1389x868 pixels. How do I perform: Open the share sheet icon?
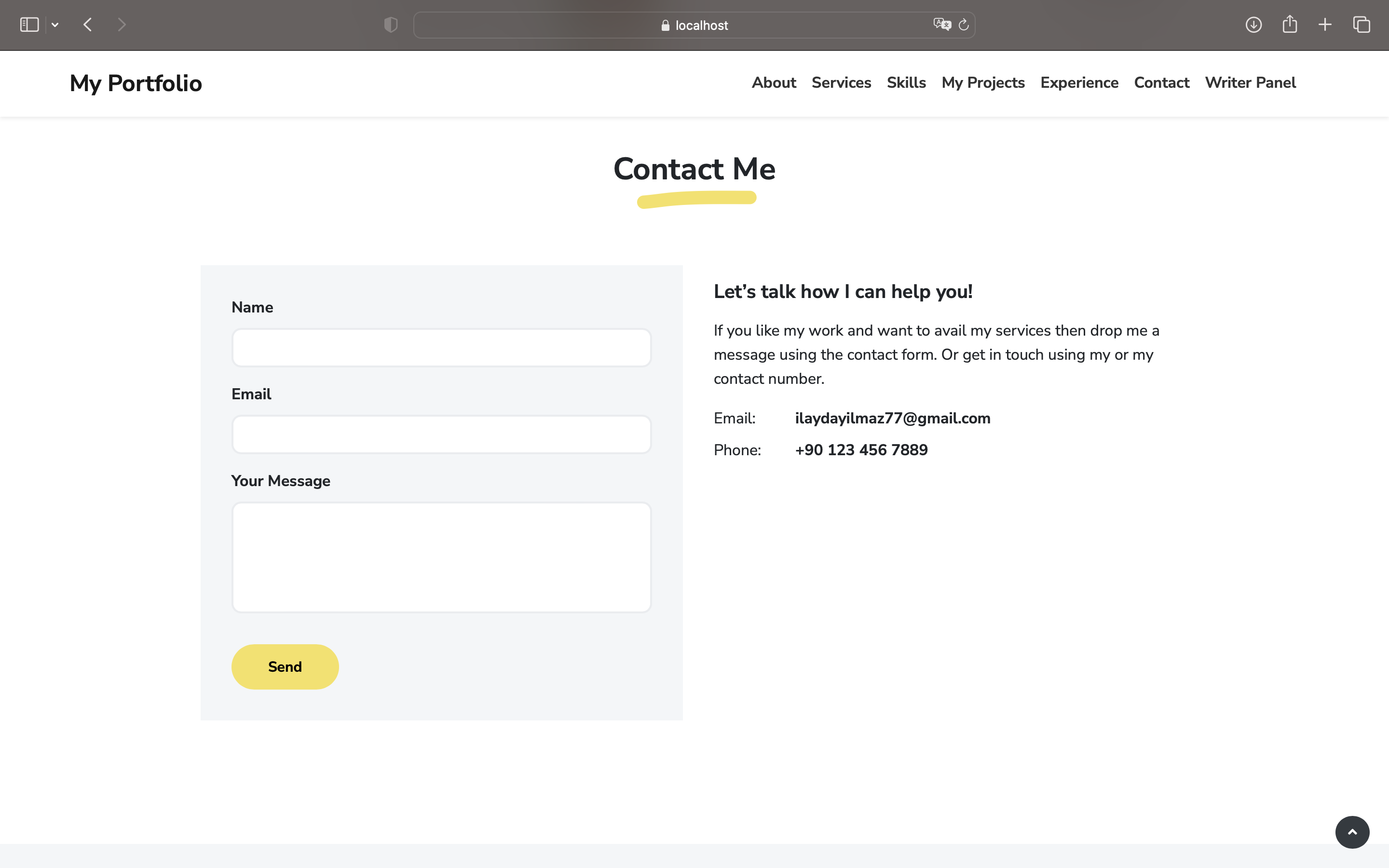click(x=1289, y=25)
